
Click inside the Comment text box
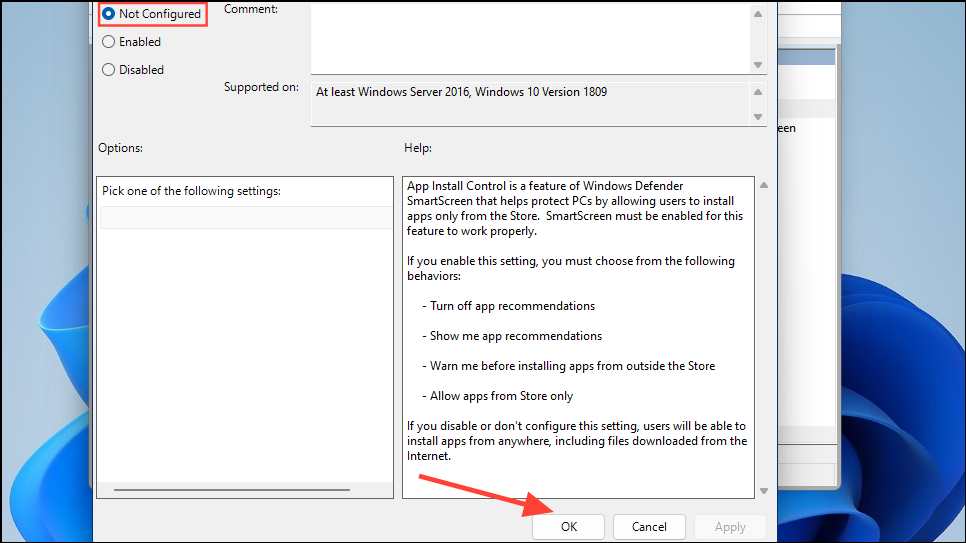[530, 38]
